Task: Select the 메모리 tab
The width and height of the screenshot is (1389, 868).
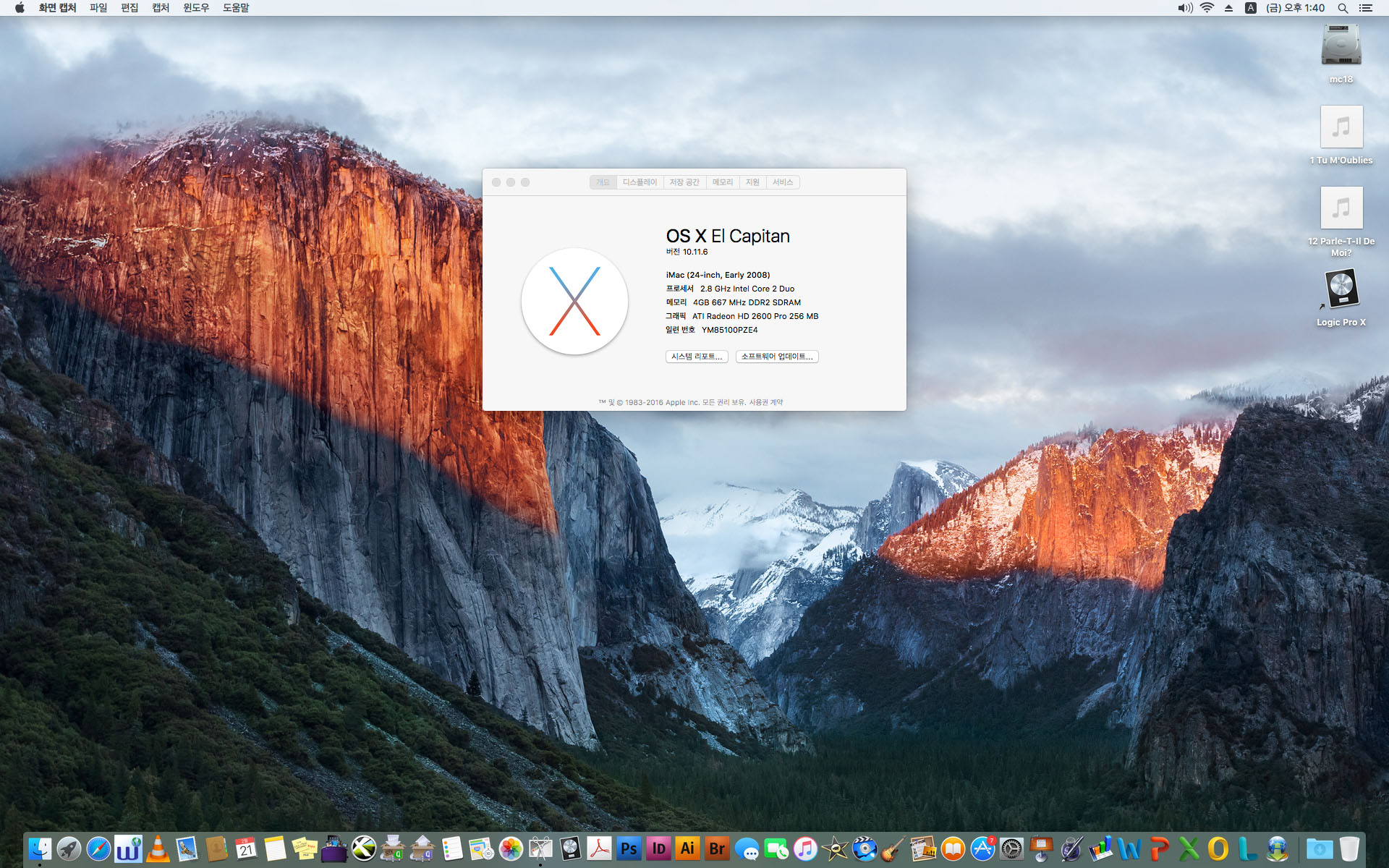Action: (x=722, y=182)
